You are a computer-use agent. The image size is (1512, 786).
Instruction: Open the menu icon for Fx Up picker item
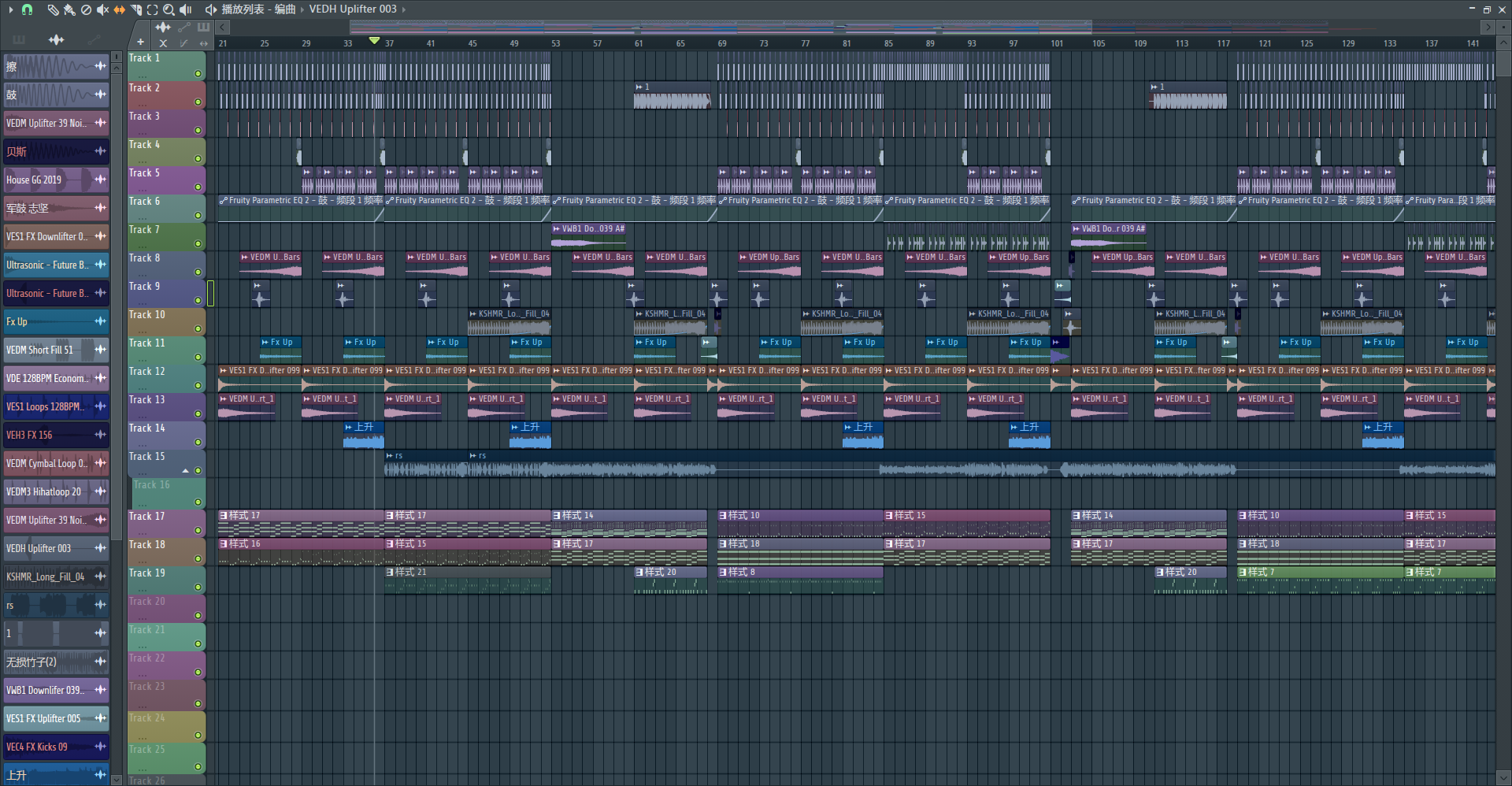[100, 321]
